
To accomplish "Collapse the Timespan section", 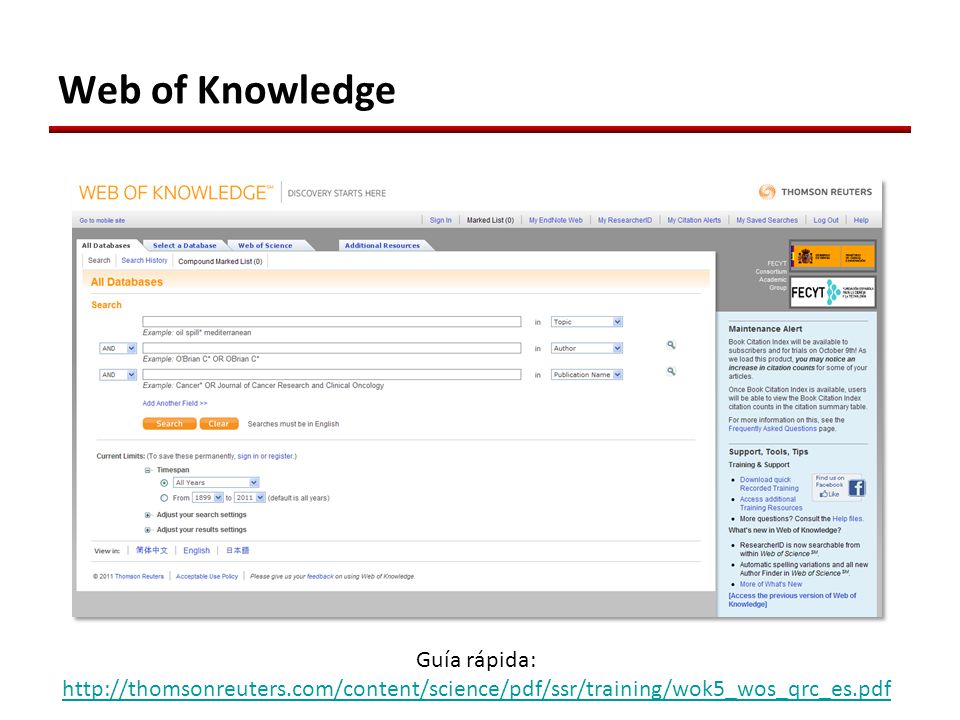I will pyautogui.click(x=148, y=470).
